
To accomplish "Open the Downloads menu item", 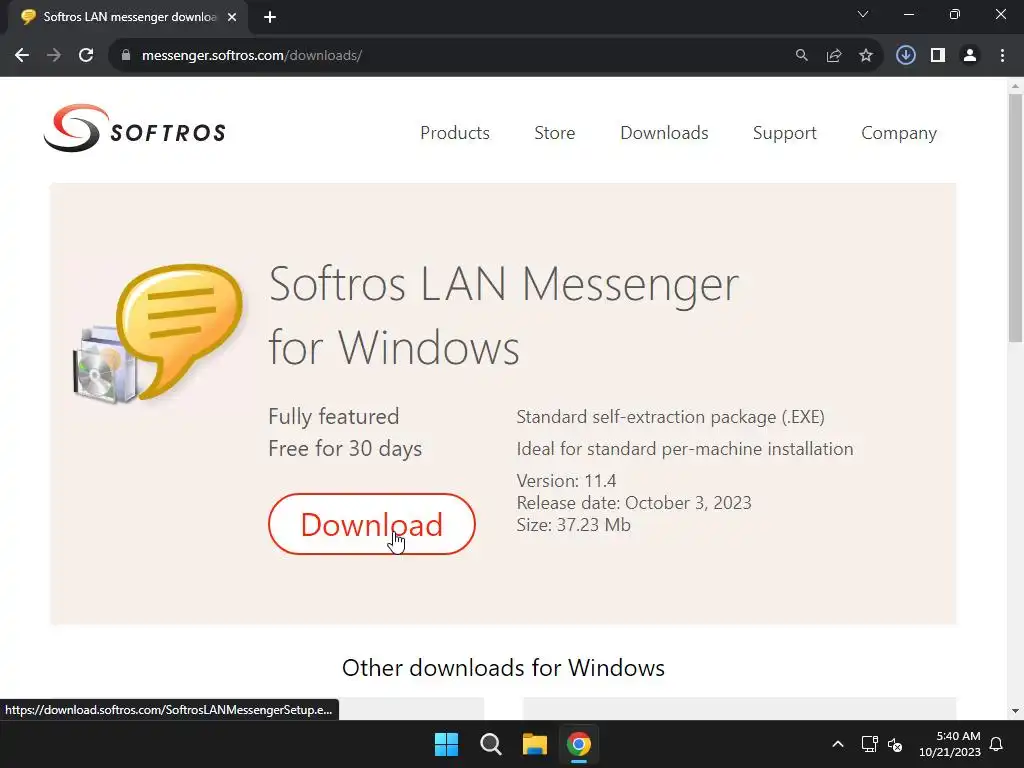I will [664, 133].
